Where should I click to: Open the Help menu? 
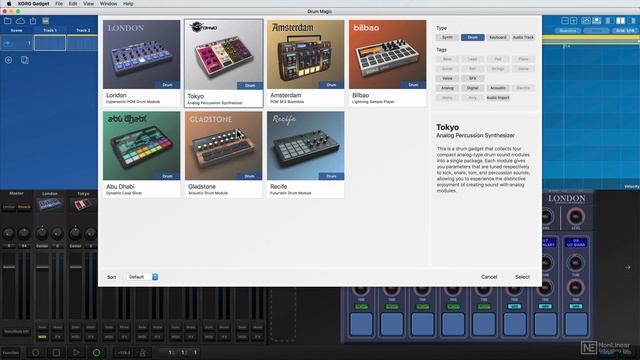click(x=128, y=3)
